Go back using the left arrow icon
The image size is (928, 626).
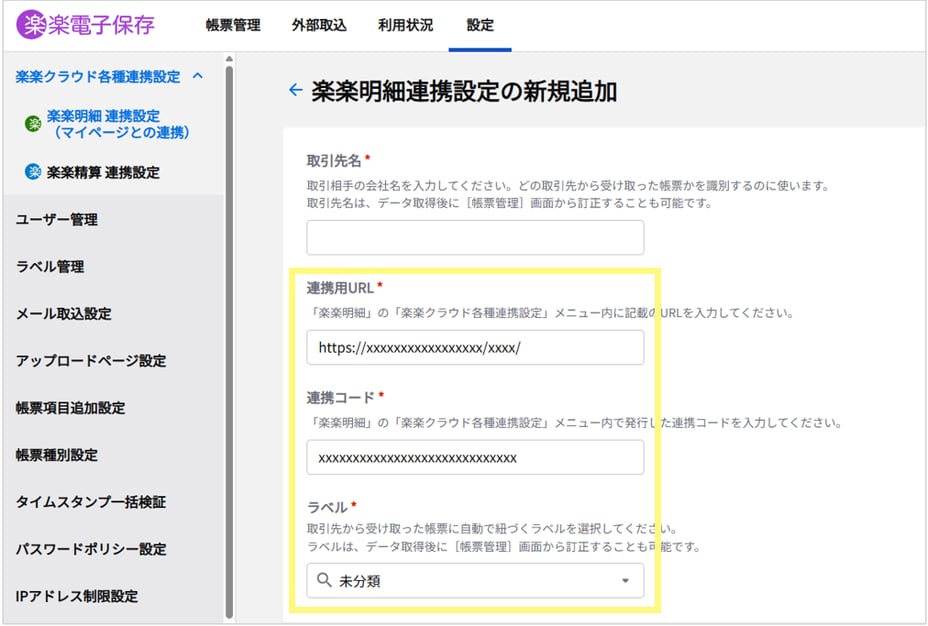click(x=295, y=90)
